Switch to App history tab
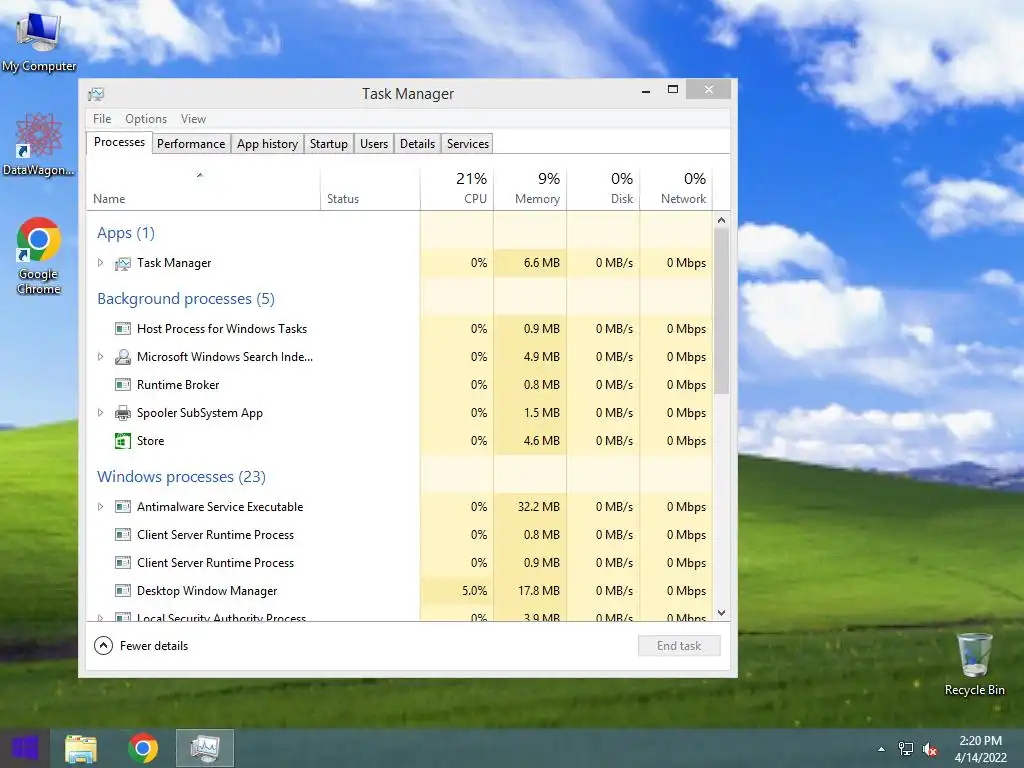Screen dimensions: 1024x768 (267, 144)
